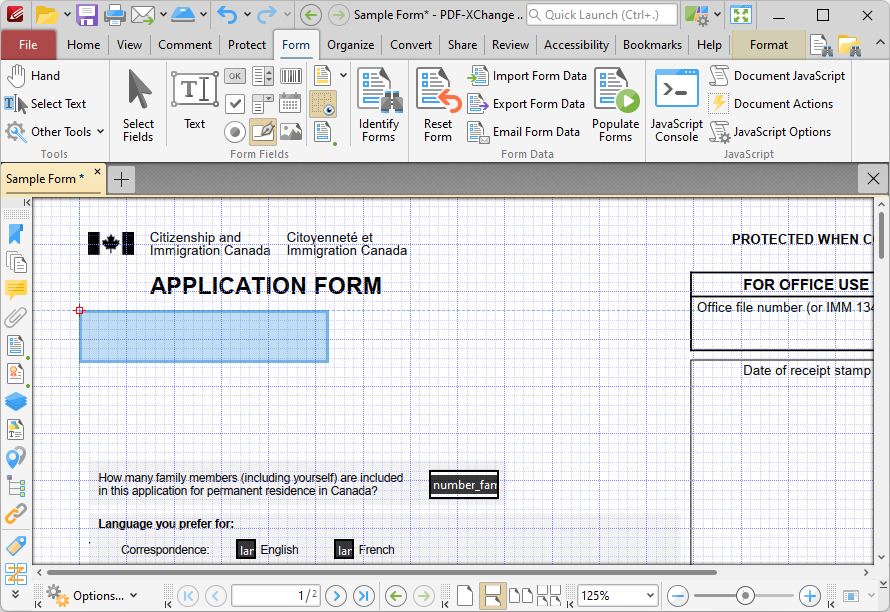Add a check box form field
Screen dimensions: 890x612
tap(234, 104)
